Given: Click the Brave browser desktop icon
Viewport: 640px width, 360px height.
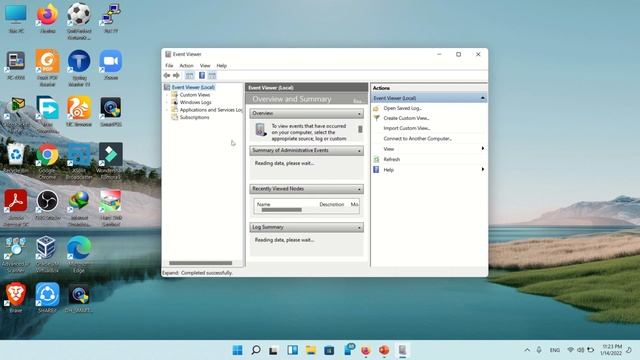Looking at the screenshot, I should click(x=16, y=298).
